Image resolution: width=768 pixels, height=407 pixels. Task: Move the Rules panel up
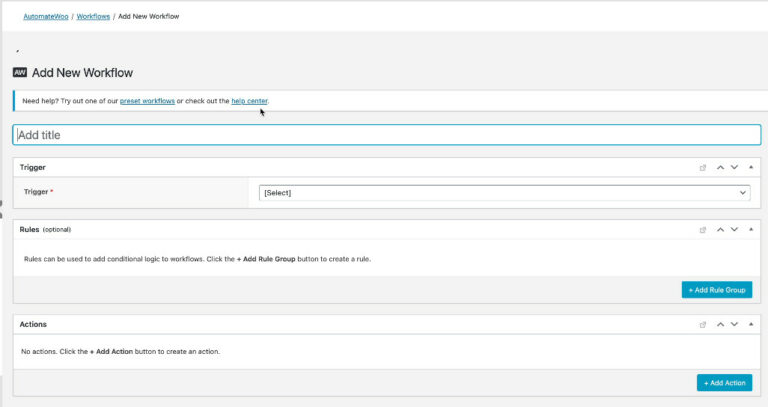pyautogui.click(x=720, y=229)
